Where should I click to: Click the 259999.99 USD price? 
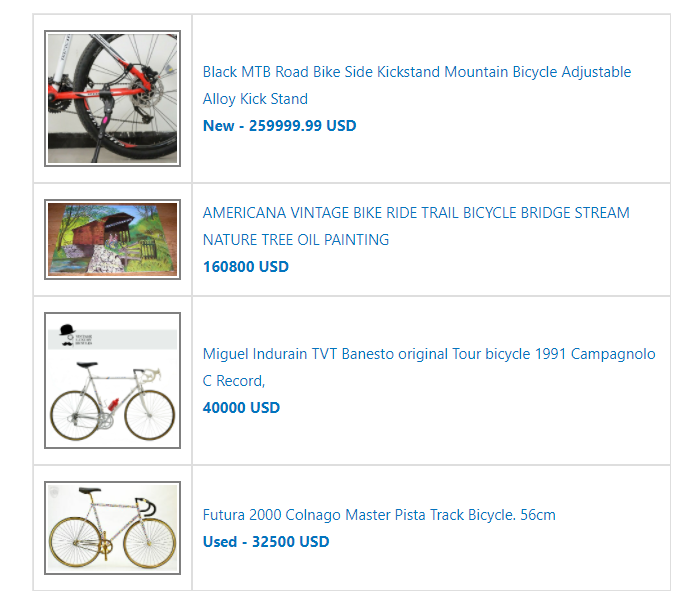point(302,126)
